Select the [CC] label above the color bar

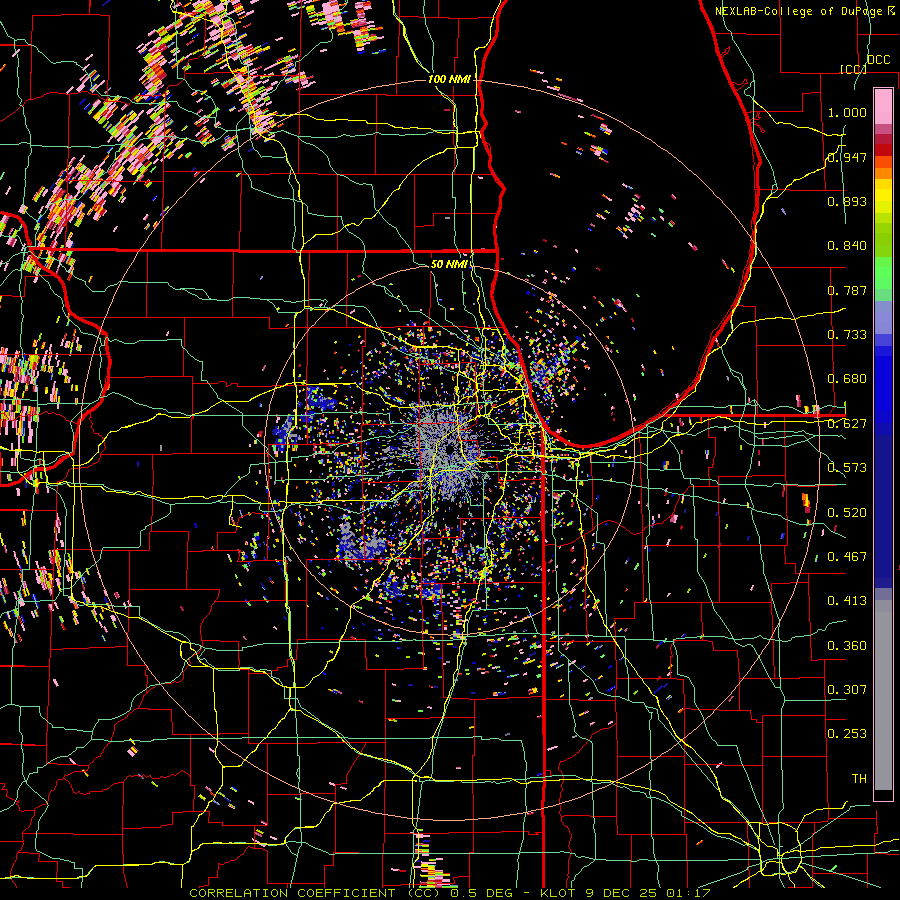coord(853,69)
